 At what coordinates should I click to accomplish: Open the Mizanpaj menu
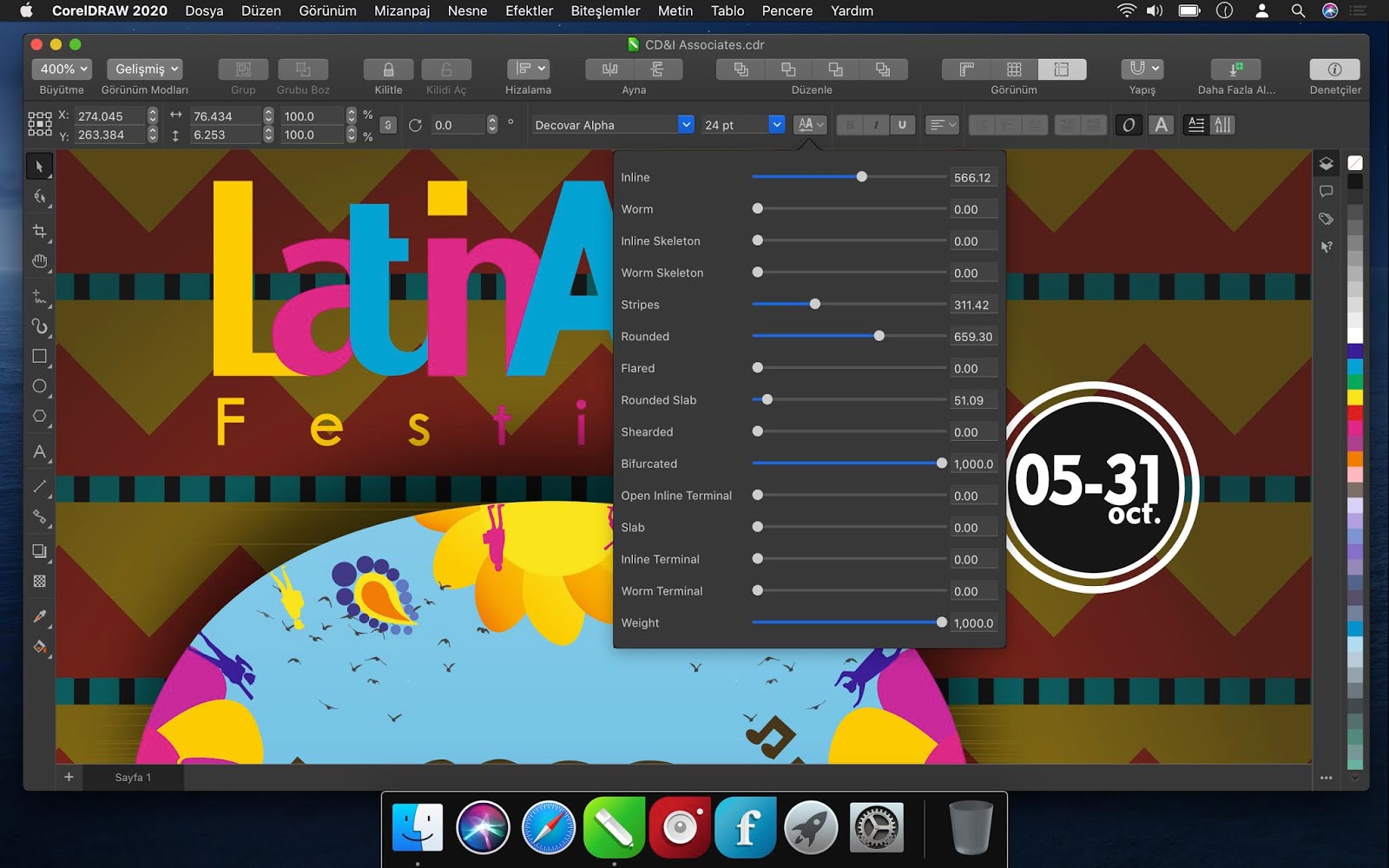402,10
